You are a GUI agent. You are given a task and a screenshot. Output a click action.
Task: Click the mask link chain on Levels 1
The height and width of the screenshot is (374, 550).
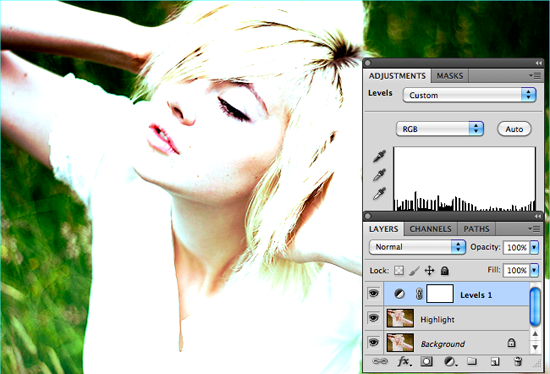coord(419,294)
